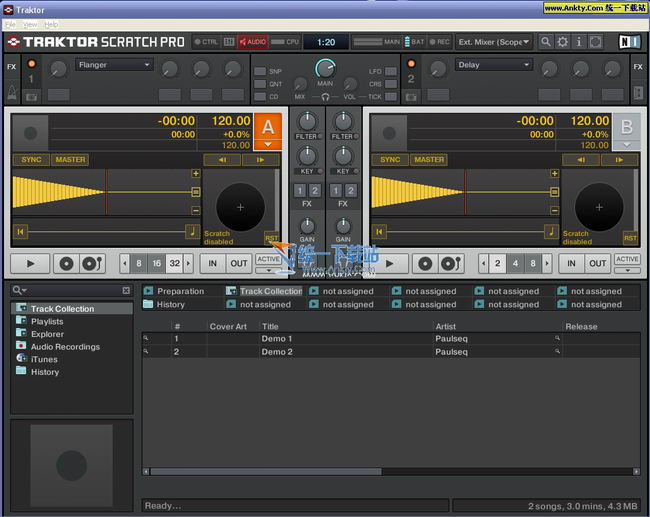Open Flanger effect dropdown
Image resolution: width=650 pixels, height=517 pixels.
tap(114, 65)
